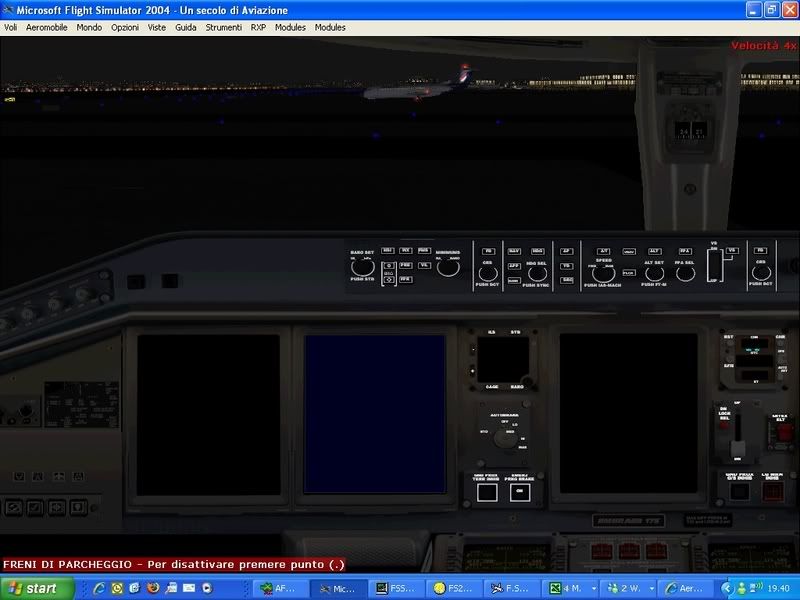Engage the FPA mode button
This screenshot has width=800, height=600.
(685, 251)
